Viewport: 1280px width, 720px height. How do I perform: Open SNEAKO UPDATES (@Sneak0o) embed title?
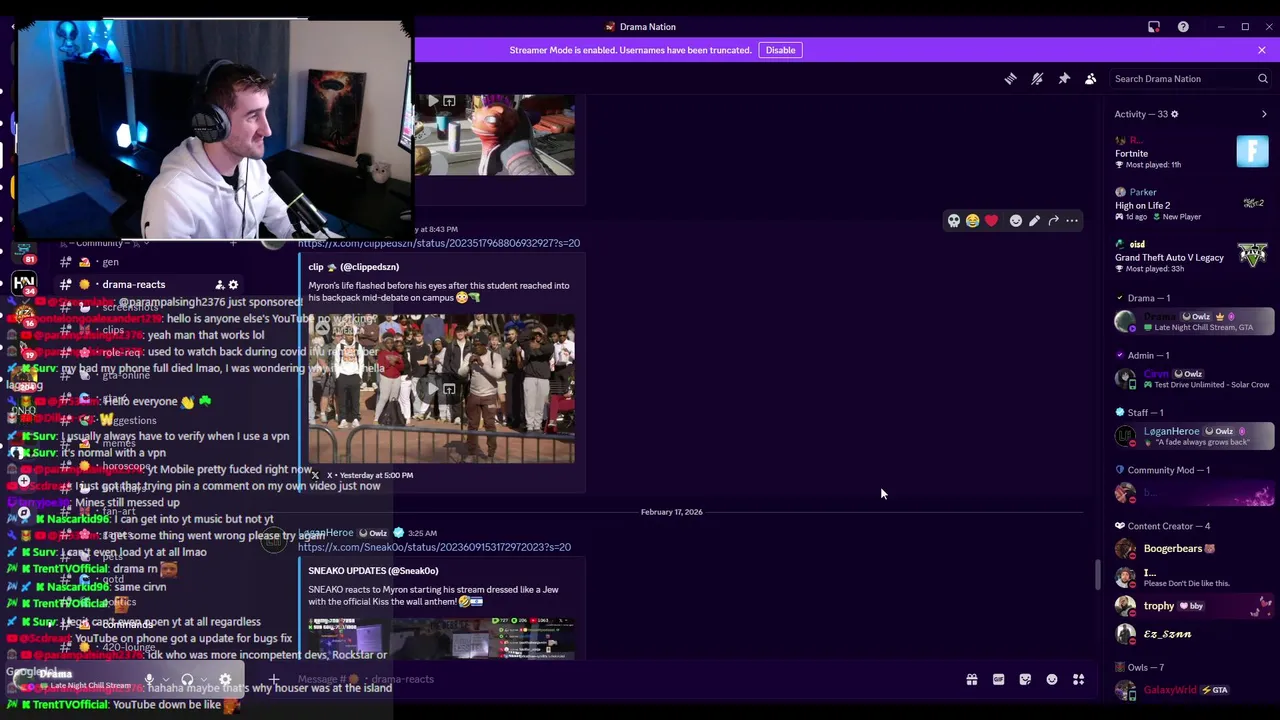point(373,571)
